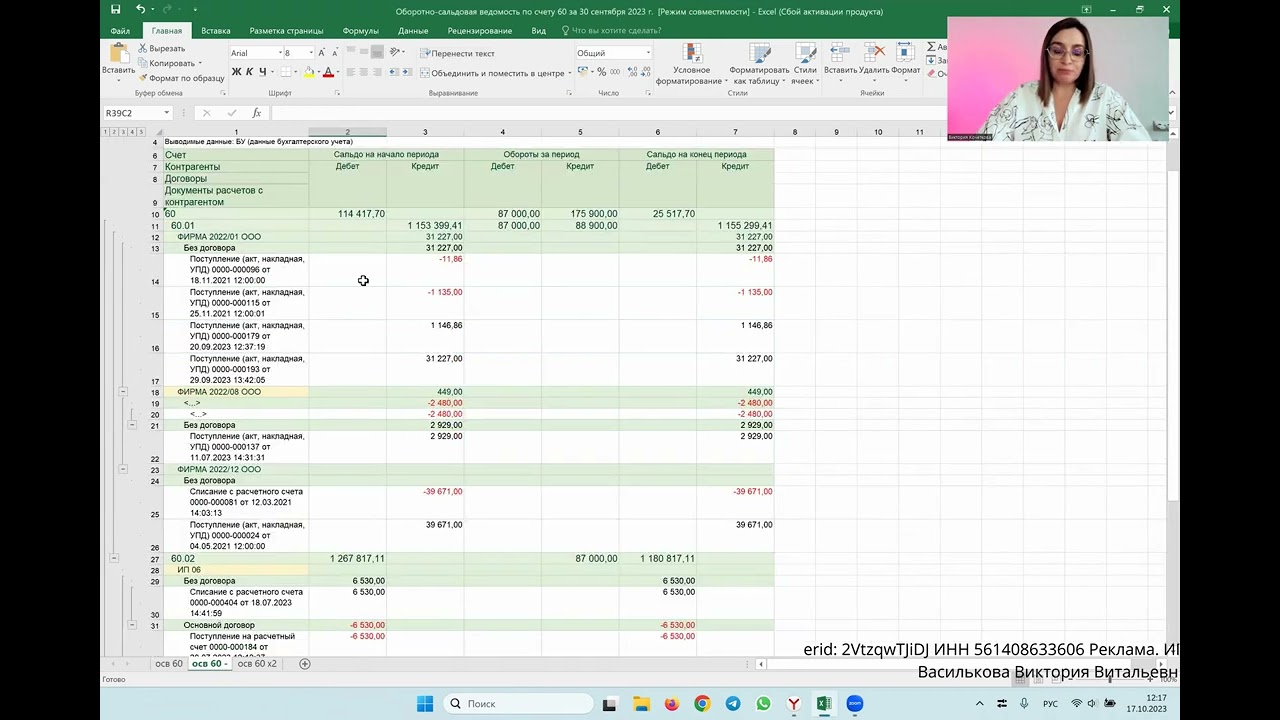Open the font name dropdown showing Arial
This screenshot has width=1280, height=720.
[x=256, y=53]
